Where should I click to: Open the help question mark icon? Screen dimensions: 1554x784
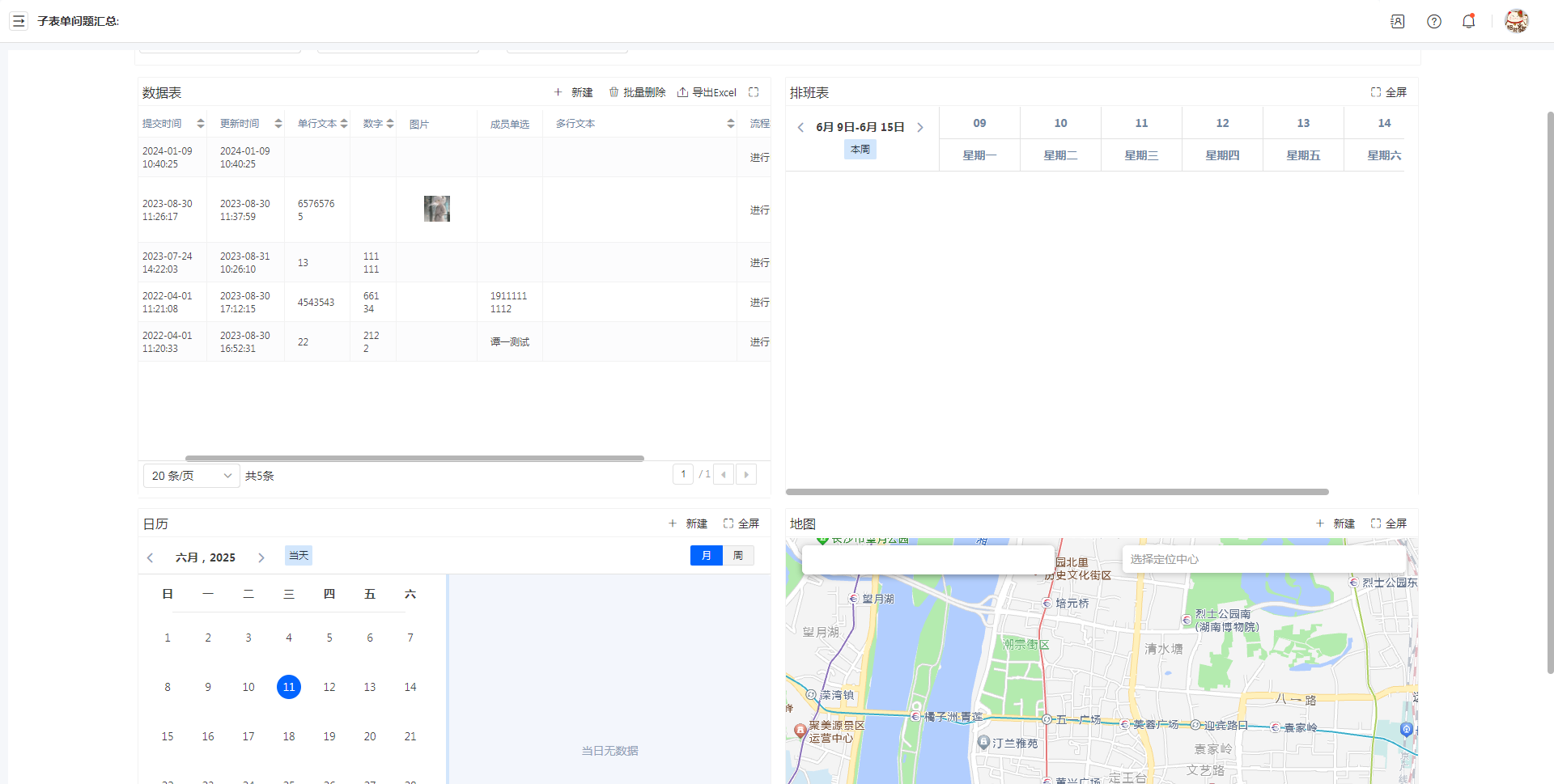click(x=1433, y=21)
